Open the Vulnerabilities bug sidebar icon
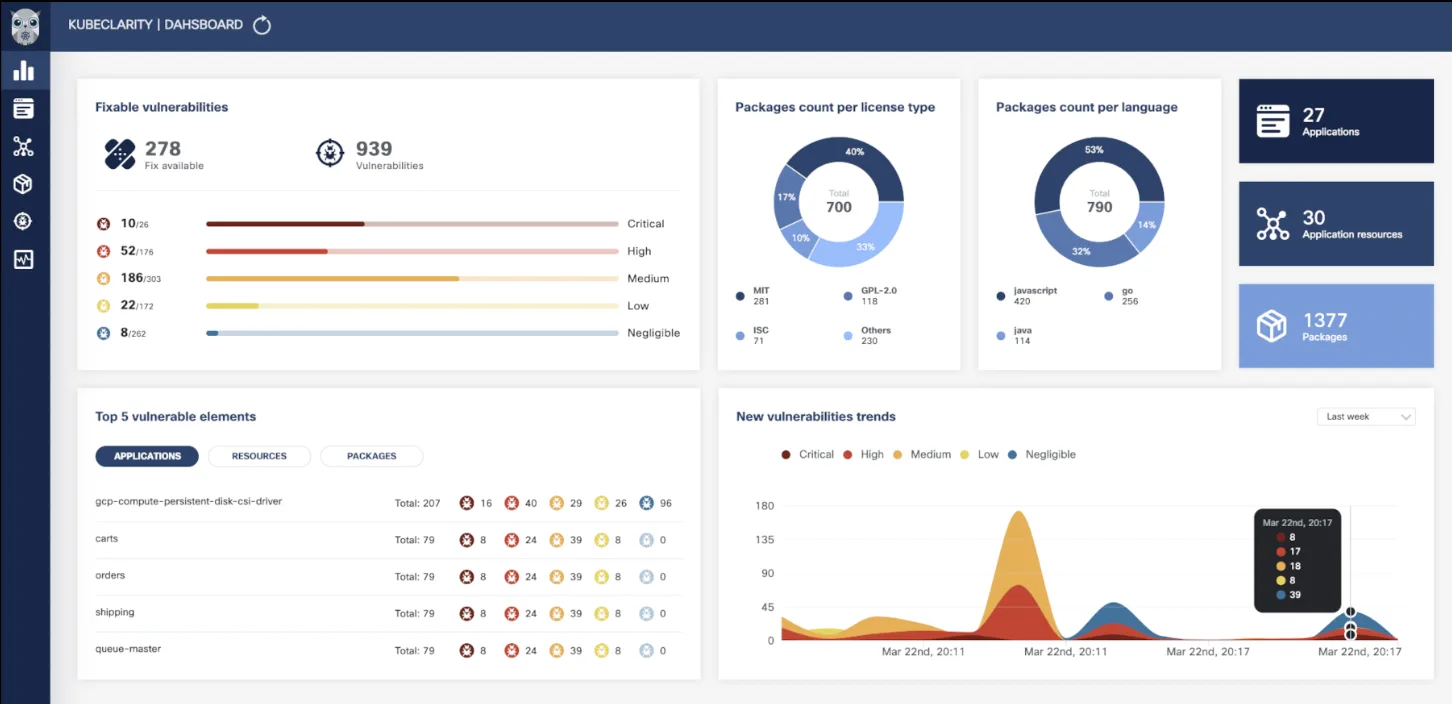The image size is (1452, 704). pyautogui.click(x=23, y=221)
